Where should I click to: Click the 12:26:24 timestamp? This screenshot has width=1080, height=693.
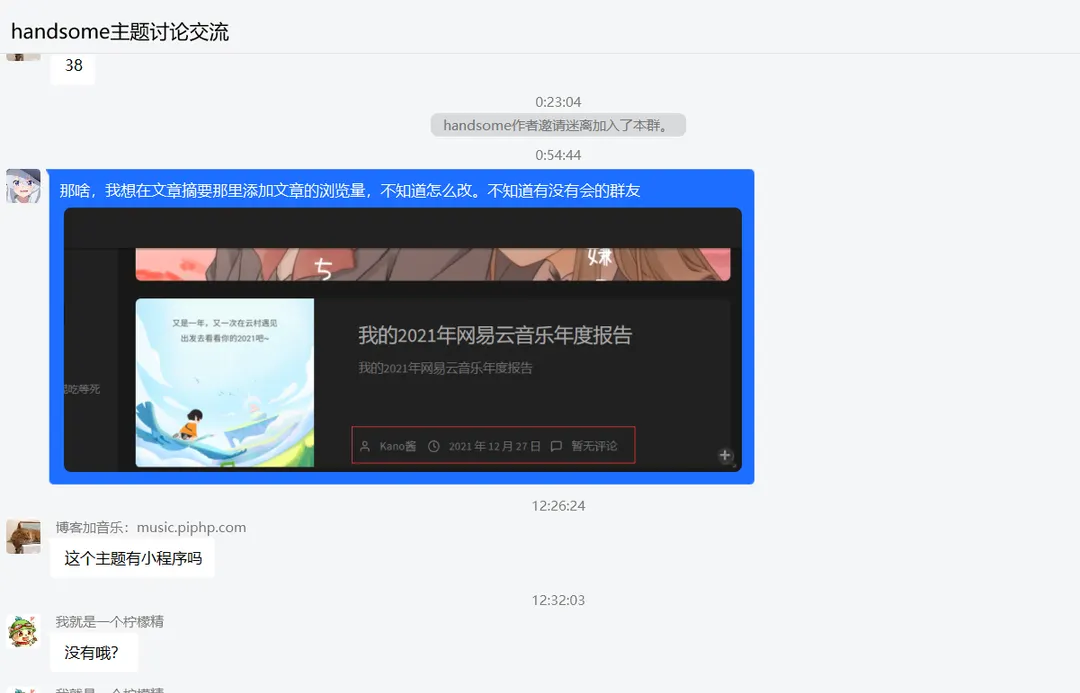pos(558,506)
